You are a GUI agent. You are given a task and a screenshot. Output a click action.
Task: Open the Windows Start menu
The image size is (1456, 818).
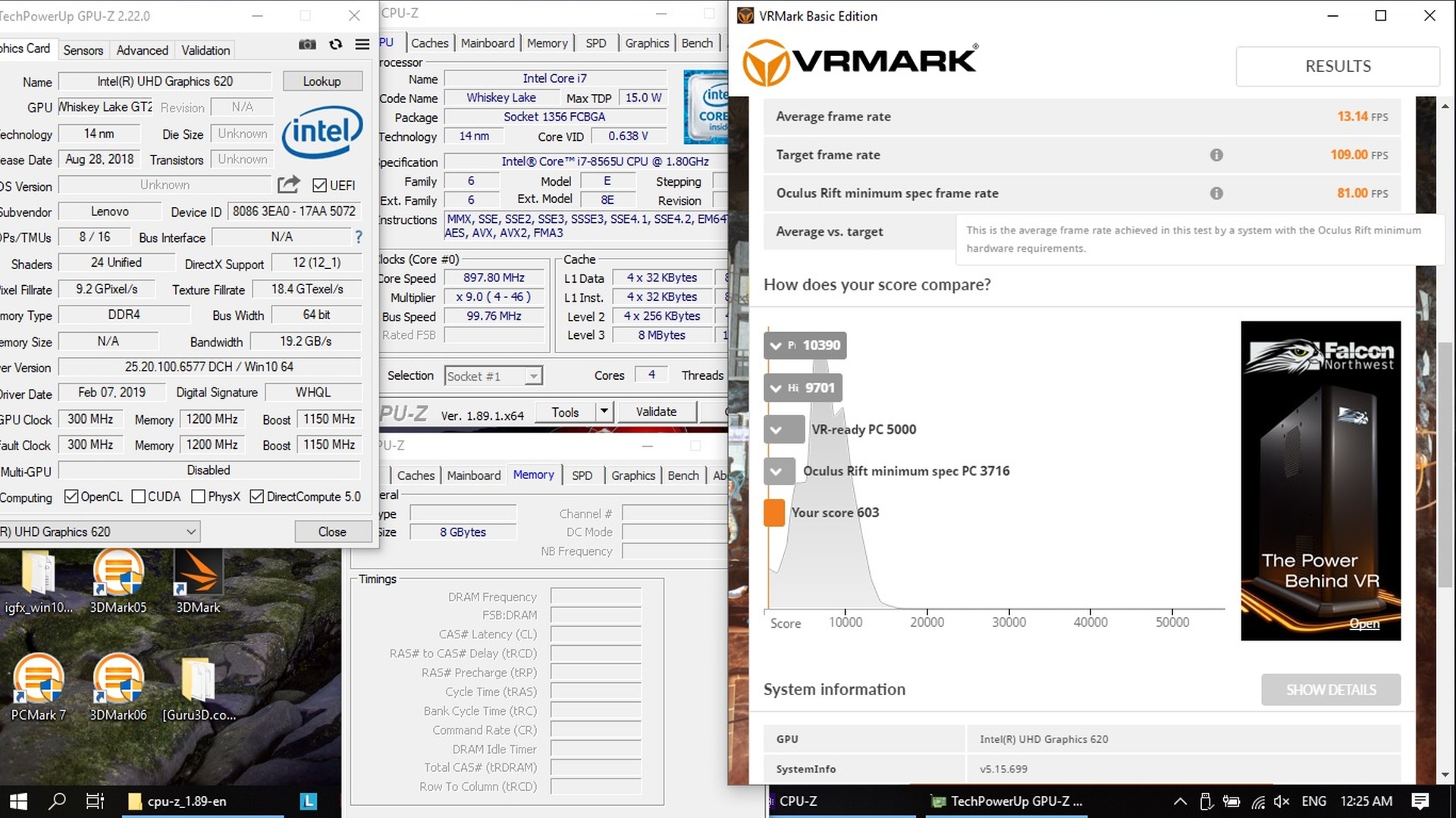18,801
